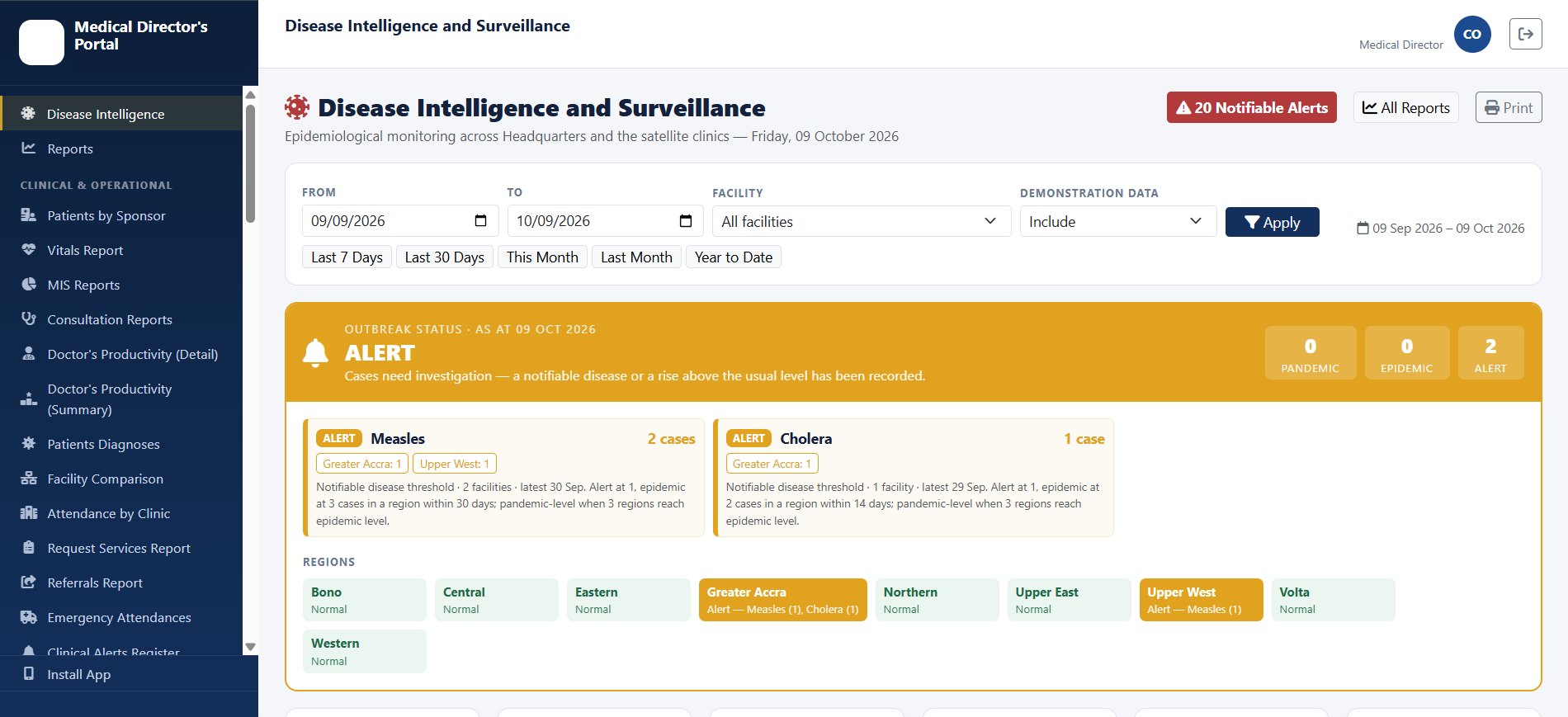The image size is (1568, 717).
Task: Click the Consultation Reports stethoscope icon
Action: tap(28, 318)
